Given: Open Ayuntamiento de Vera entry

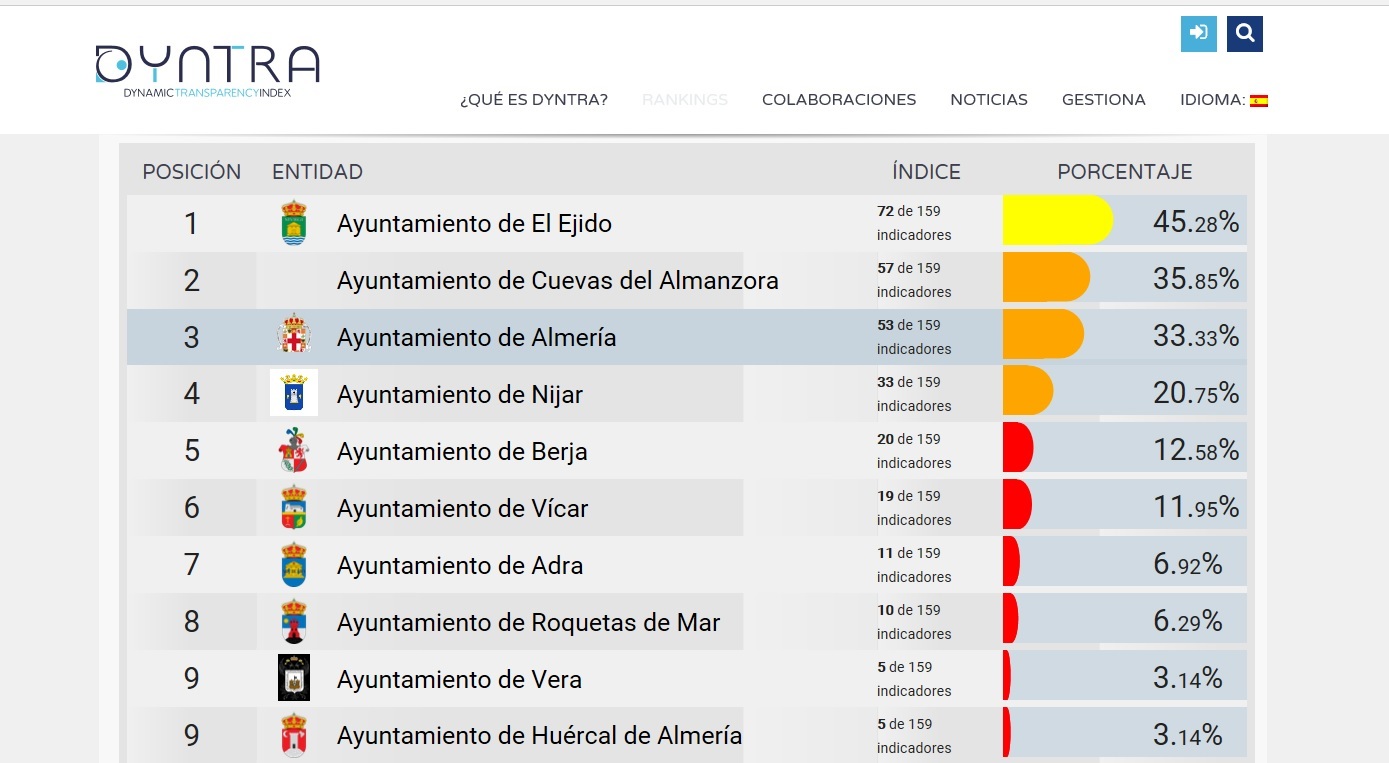Looking at the screenshot, I should pyautogui.click(x=459, y=679).
